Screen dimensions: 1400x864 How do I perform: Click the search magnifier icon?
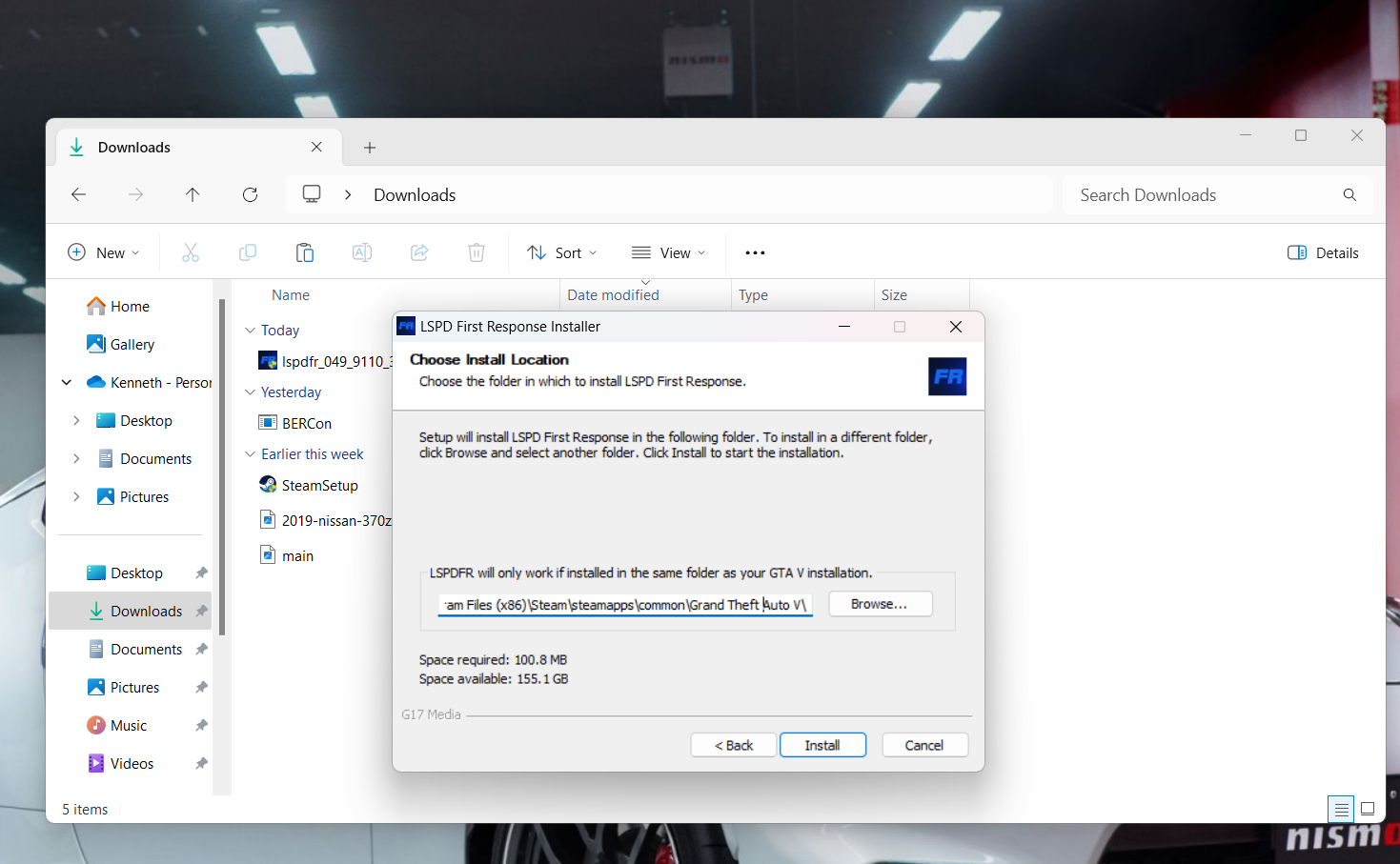1349,195
